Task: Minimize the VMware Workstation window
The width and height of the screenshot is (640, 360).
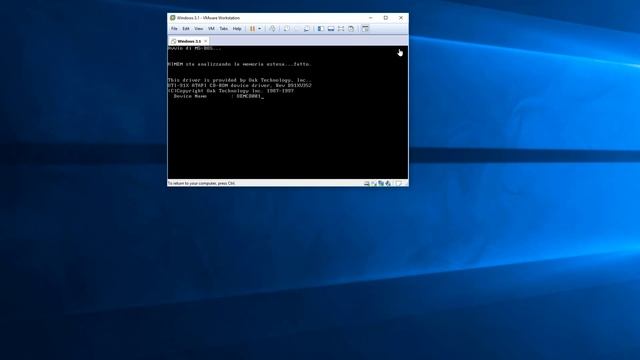Action: [371, 18]
